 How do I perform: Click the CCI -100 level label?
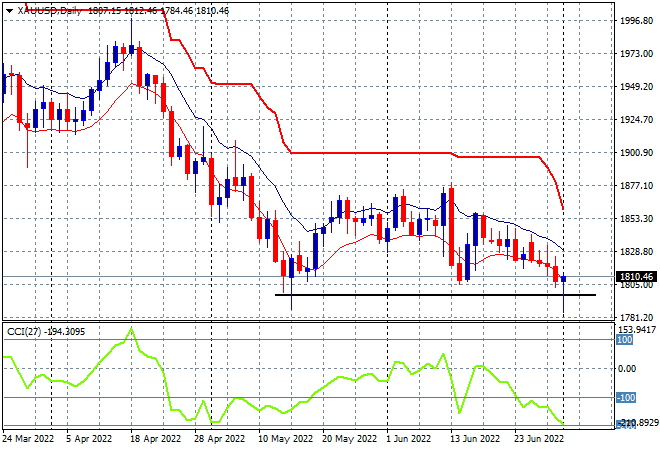tap(626, 397)
